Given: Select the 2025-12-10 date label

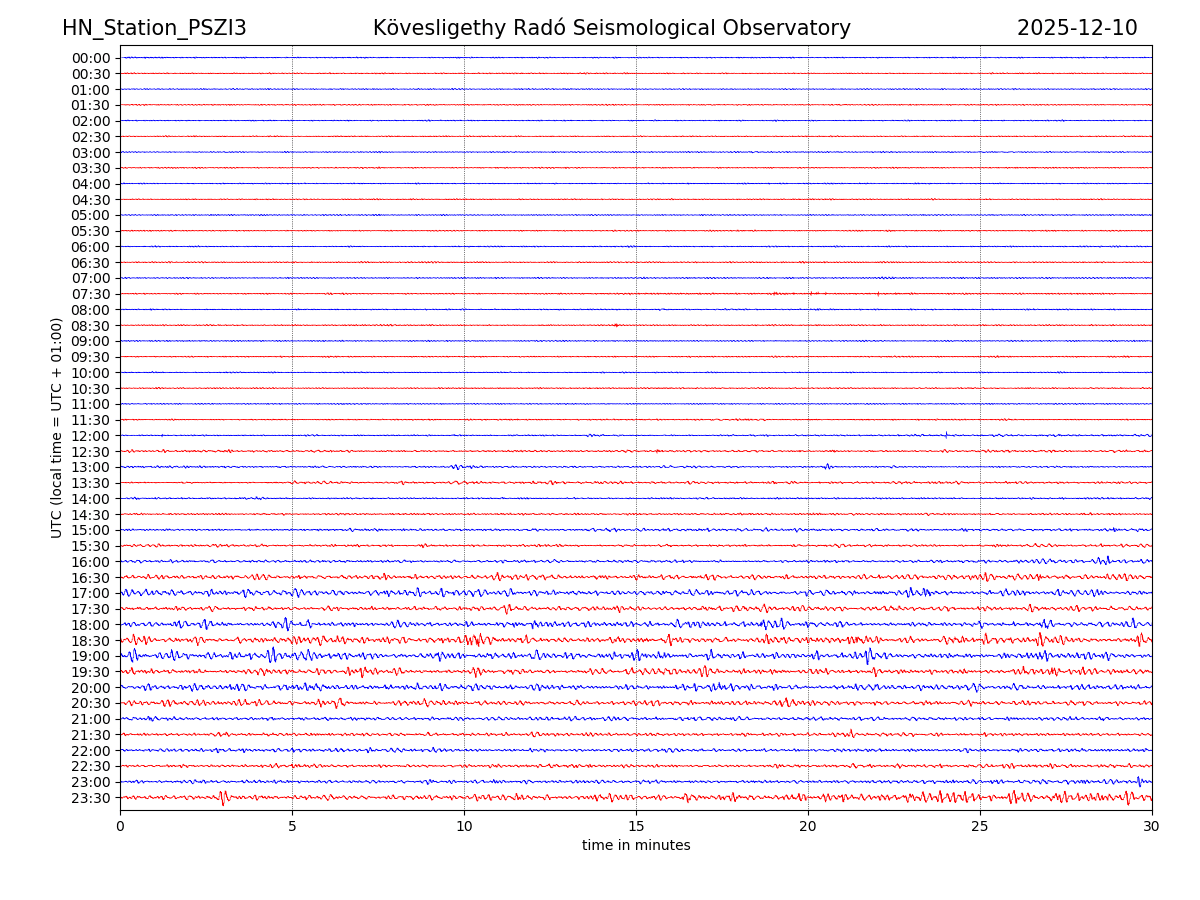Looking at the screenshot, I should pos(1076,29).
